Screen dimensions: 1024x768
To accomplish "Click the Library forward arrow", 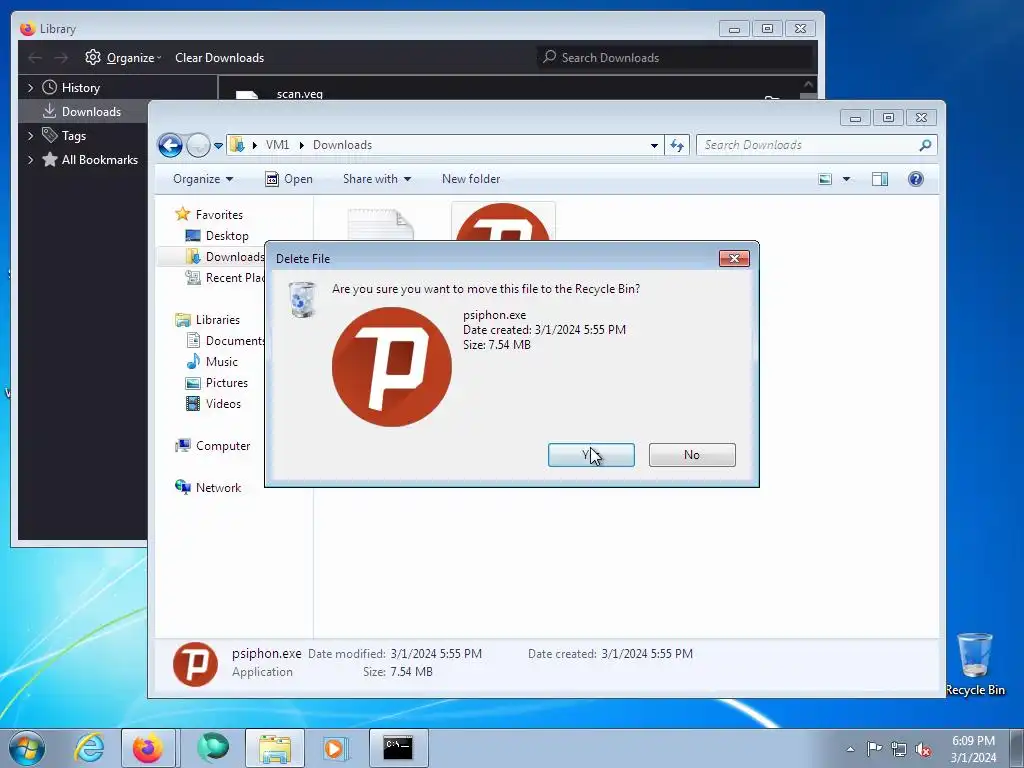I will (x=61, y=57).
